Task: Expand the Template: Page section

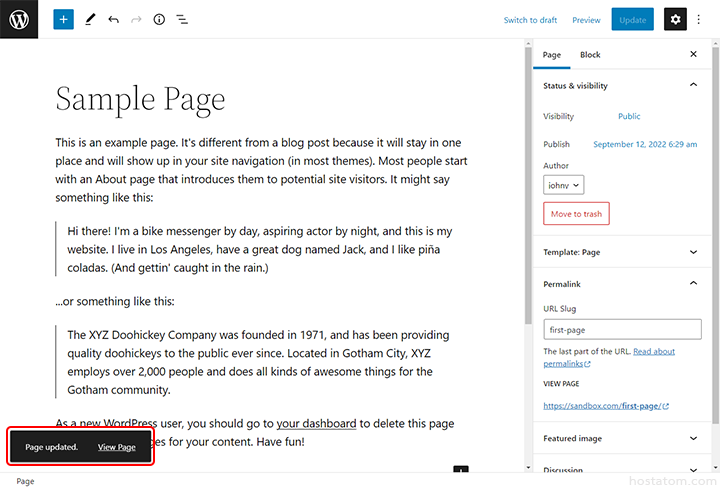Action: (693, 254)
